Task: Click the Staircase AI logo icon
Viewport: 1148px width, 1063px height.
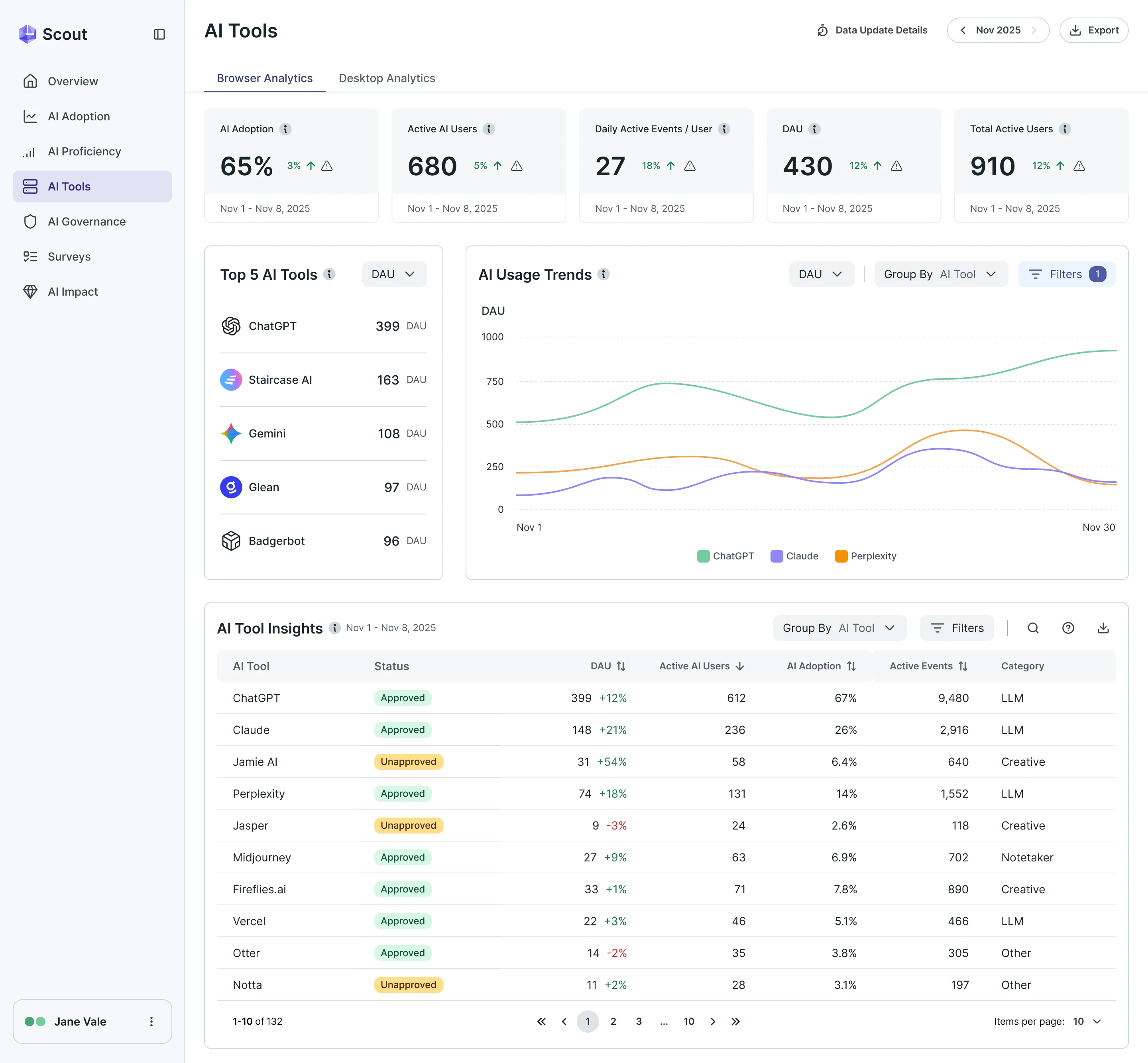Action: 231,380
